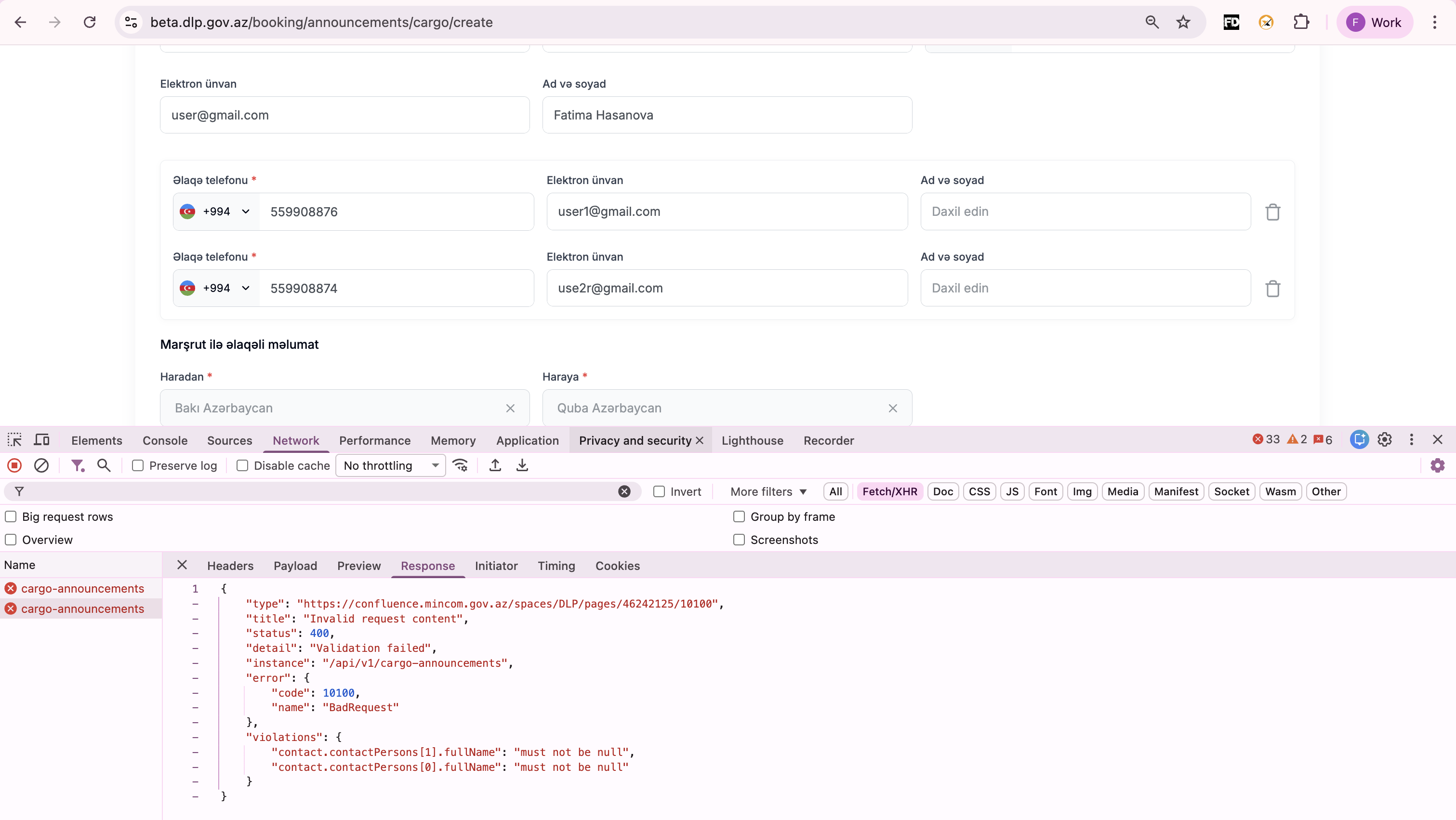
Task: Open site information icon in address bar
Action: pos(131,22)
